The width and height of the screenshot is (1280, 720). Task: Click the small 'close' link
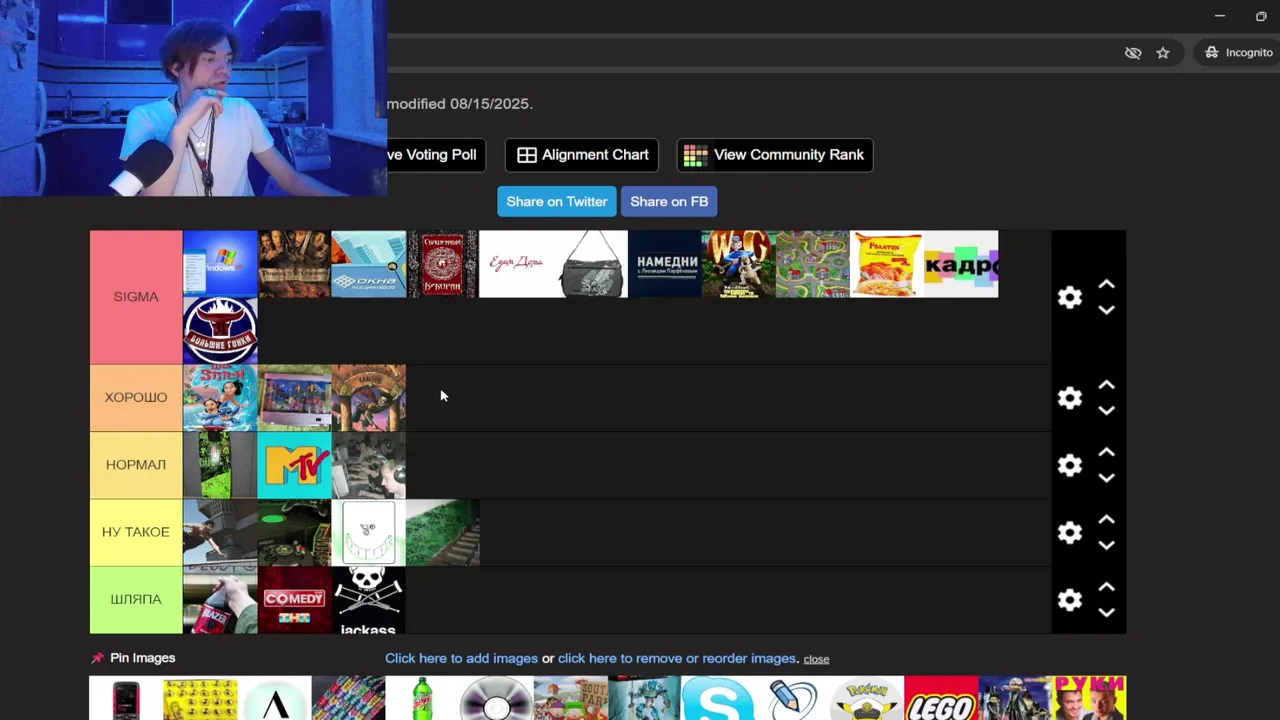coord(816,659)
